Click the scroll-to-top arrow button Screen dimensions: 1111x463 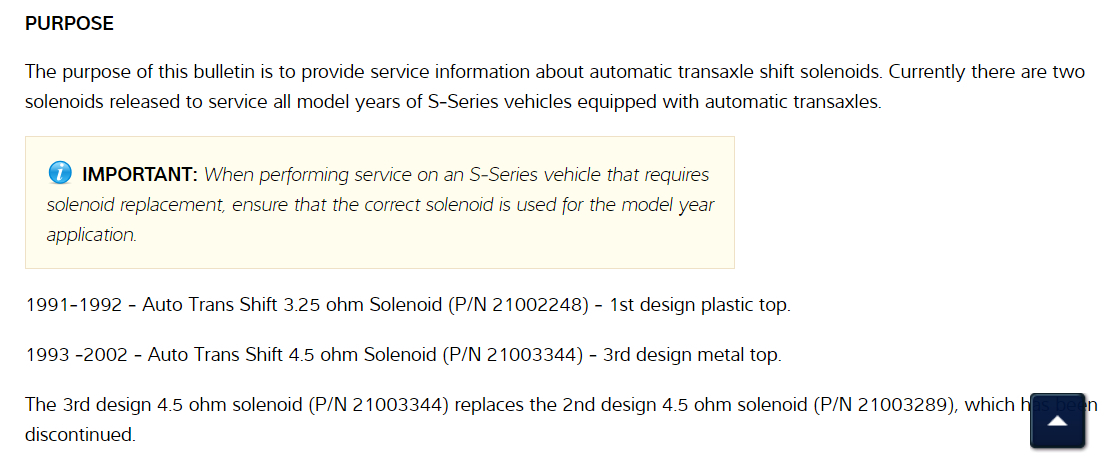pos(1057,420)
